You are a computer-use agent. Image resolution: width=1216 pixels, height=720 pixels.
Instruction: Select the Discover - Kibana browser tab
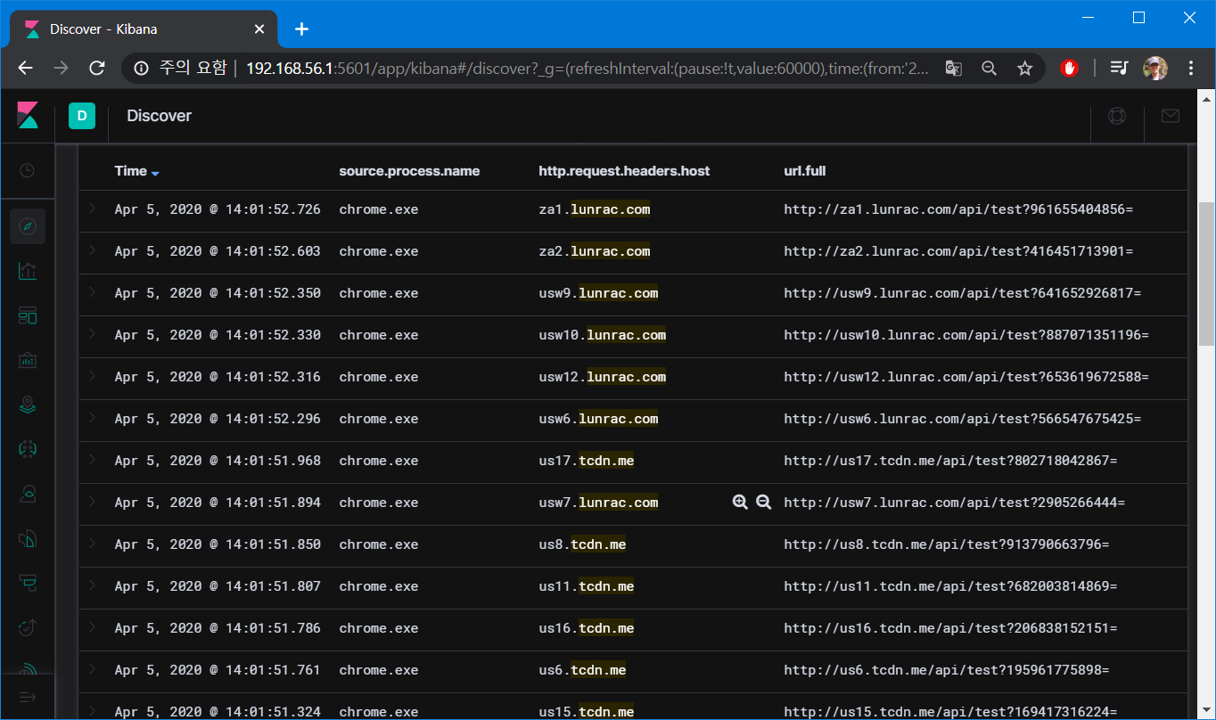coord(142,29)
